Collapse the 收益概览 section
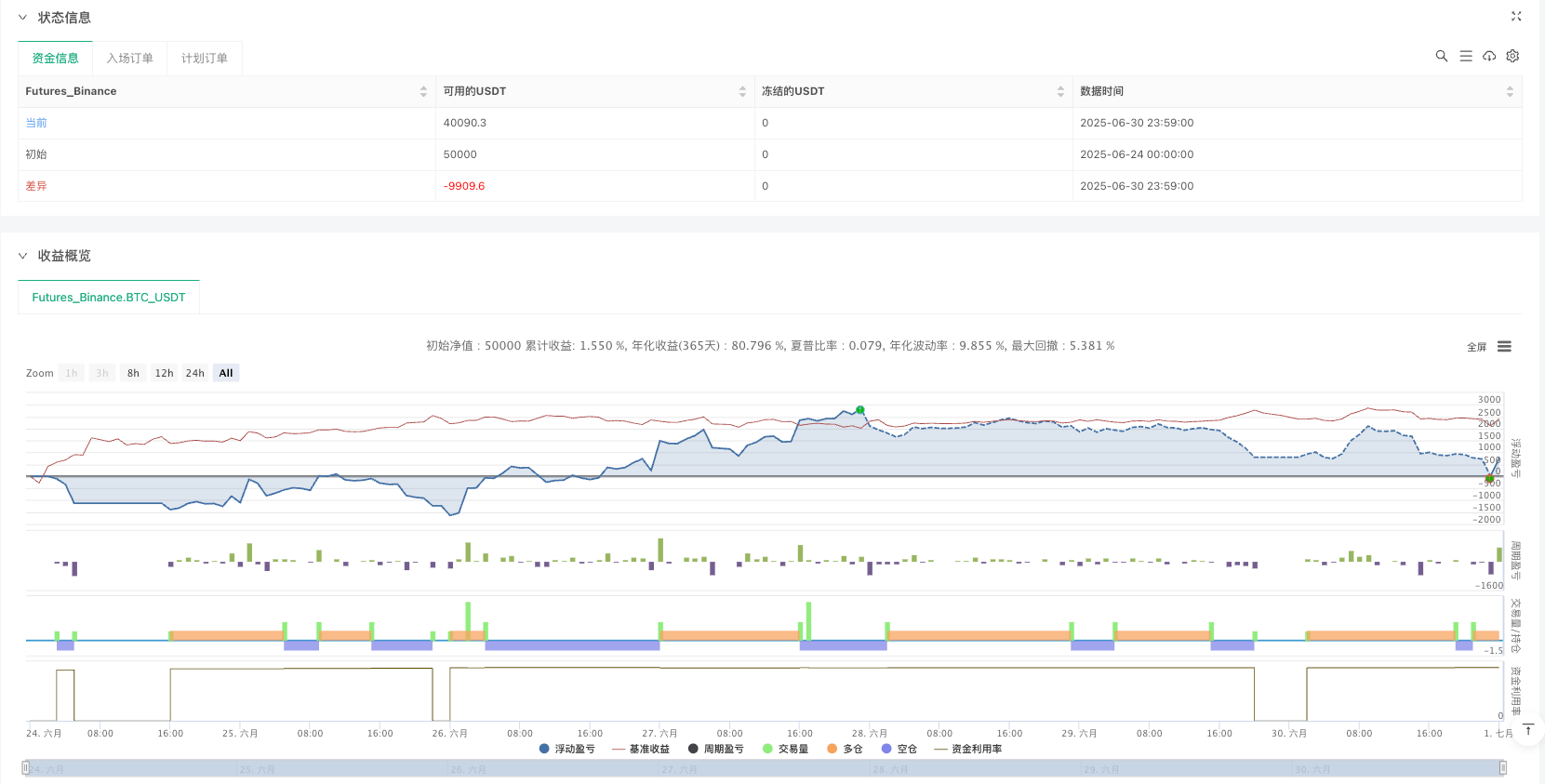Image resolution: width=1545 pixels, height=784 pixels. (x=23, y=256)
